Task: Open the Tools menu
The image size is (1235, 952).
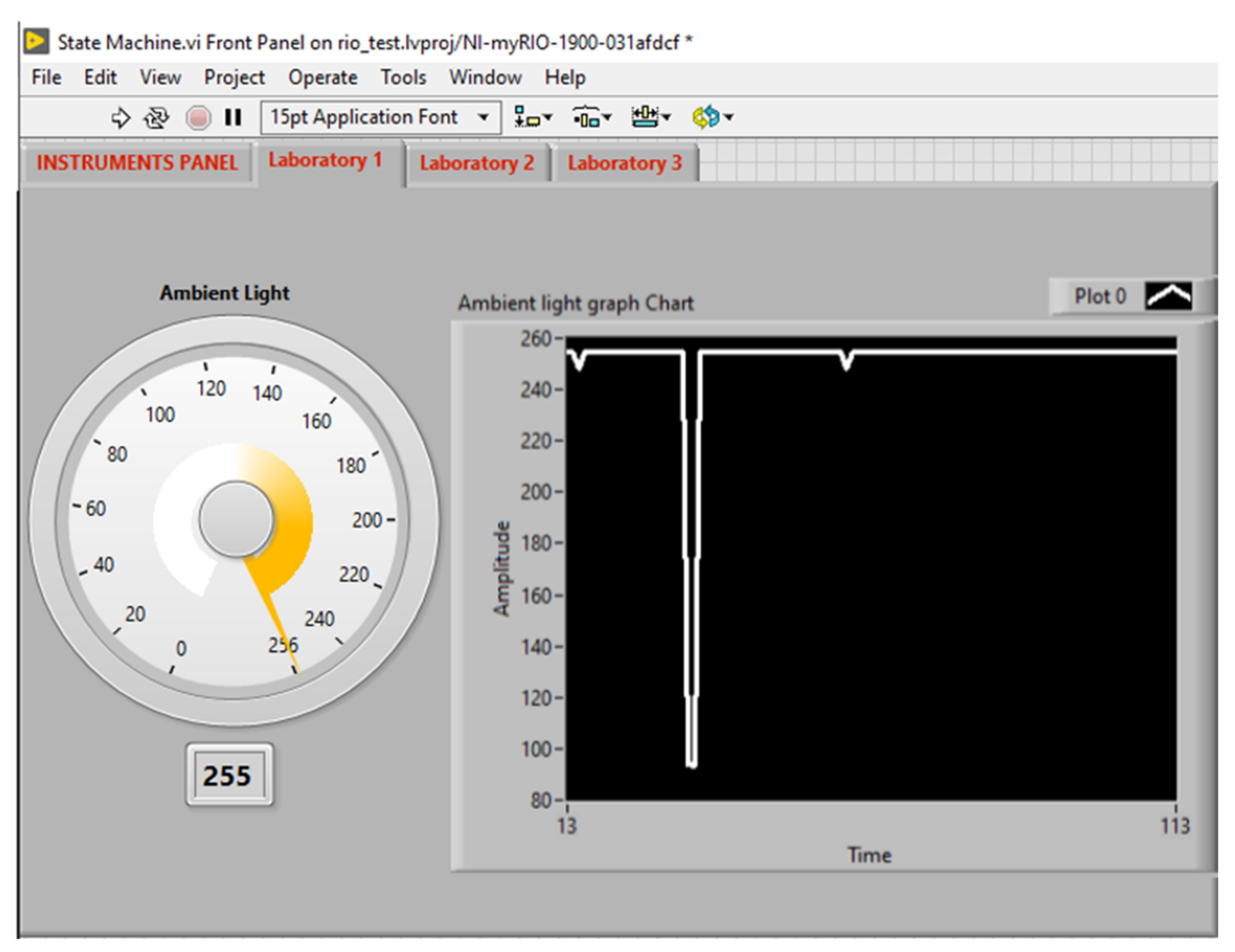Action: click(403, 78)
